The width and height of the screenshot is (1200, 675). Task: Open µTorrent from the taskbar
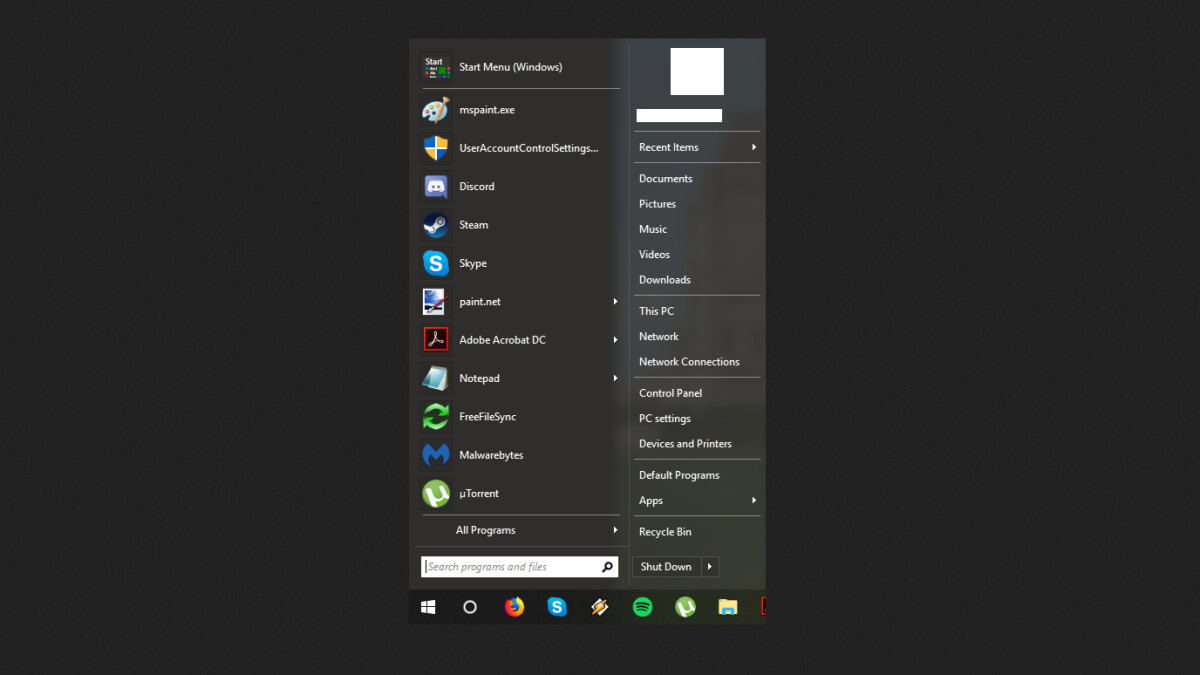click(x=685, y=607)
